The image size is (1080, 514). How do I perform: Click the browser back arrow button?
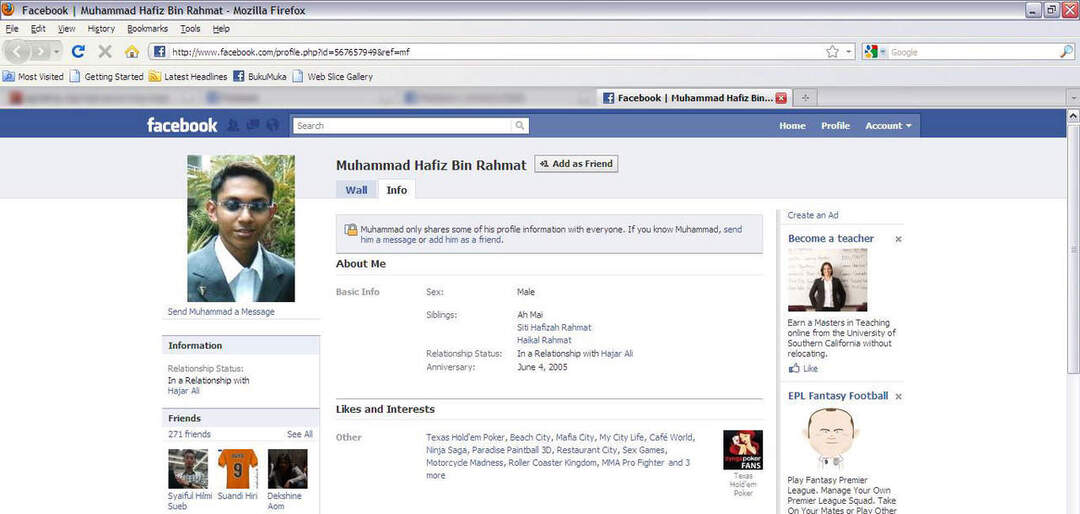17,51
